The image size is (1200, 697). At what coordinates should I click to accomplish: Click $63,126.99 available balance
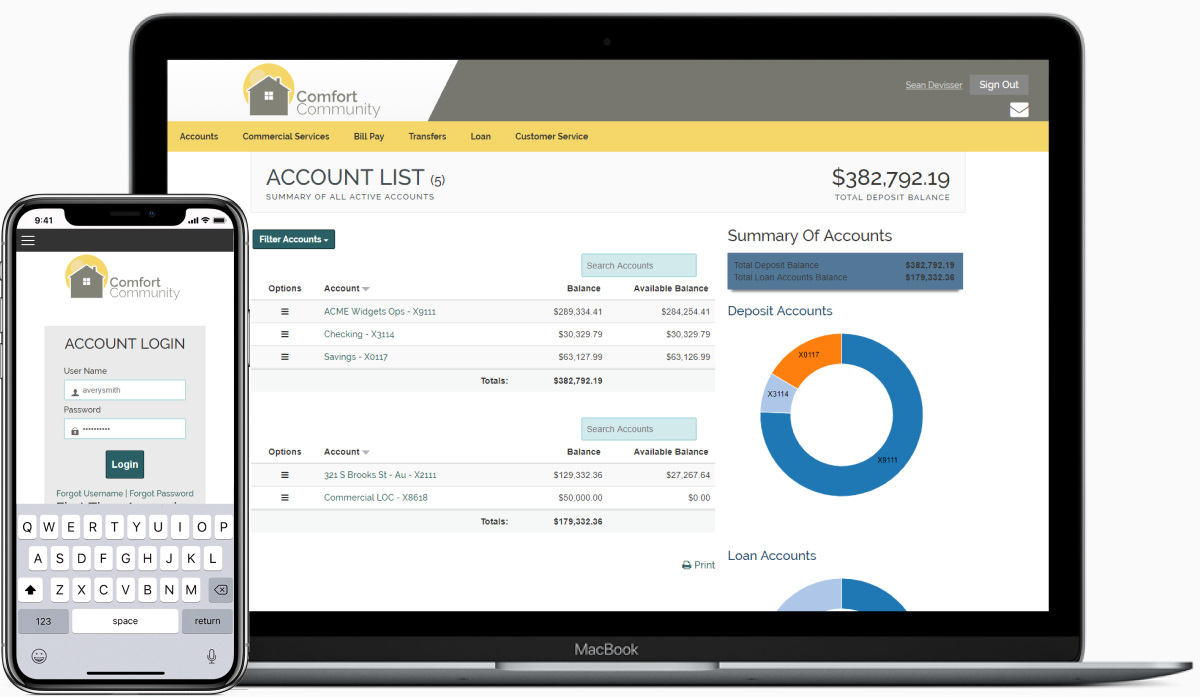(x=688, y=357)
